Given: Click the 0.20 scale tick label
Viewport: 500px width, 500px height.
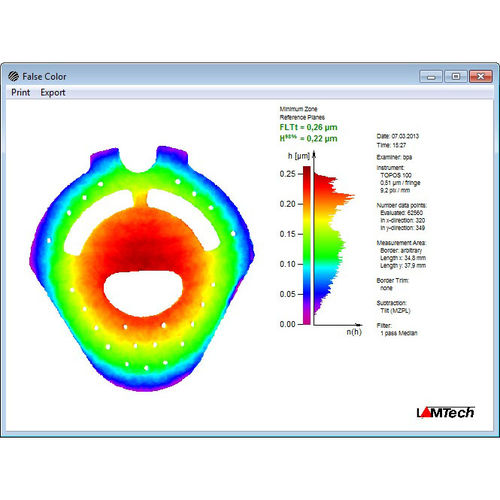Looking at the screenshot, I should [x=288, y=204].
